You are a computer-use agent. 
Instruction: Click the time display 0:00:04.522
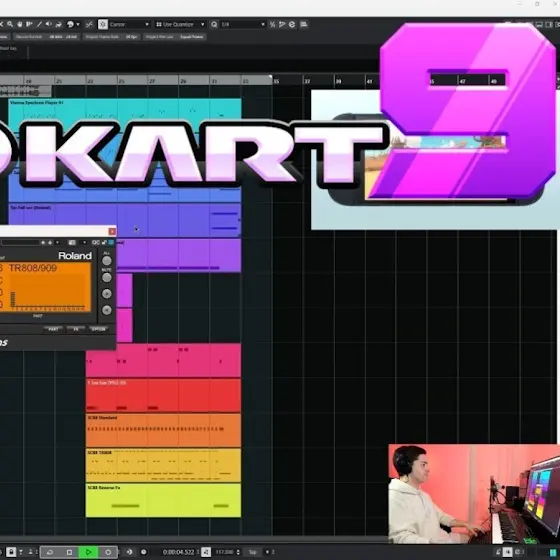[178, 552]
